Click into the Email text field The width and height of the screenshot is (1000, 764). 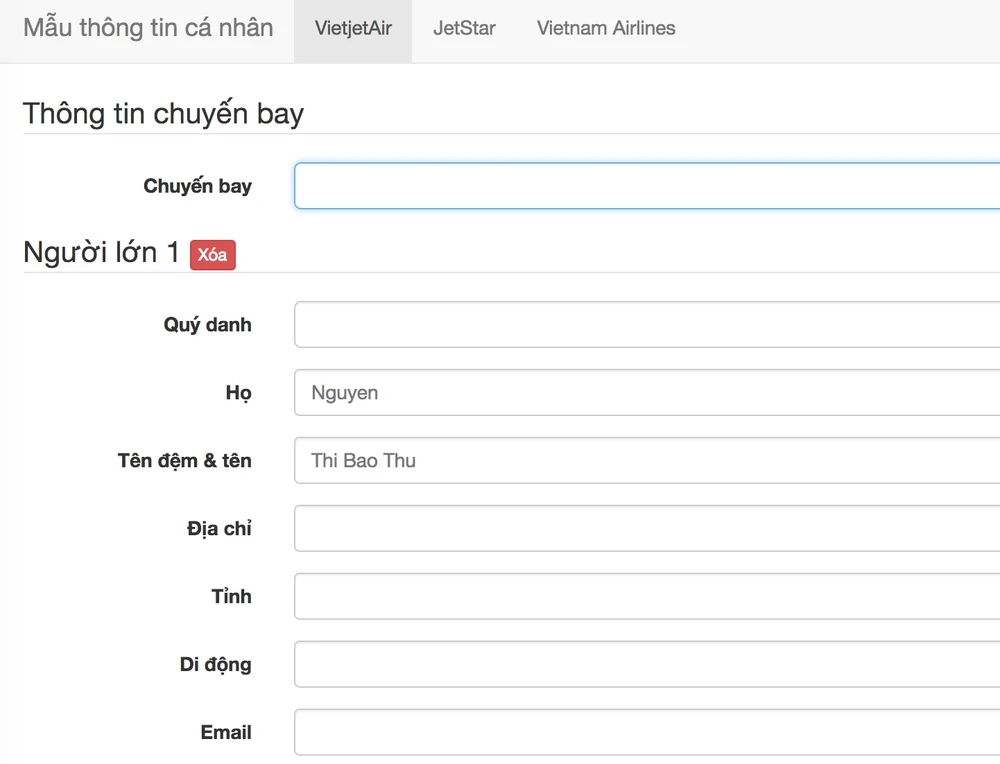pos(646,733)
